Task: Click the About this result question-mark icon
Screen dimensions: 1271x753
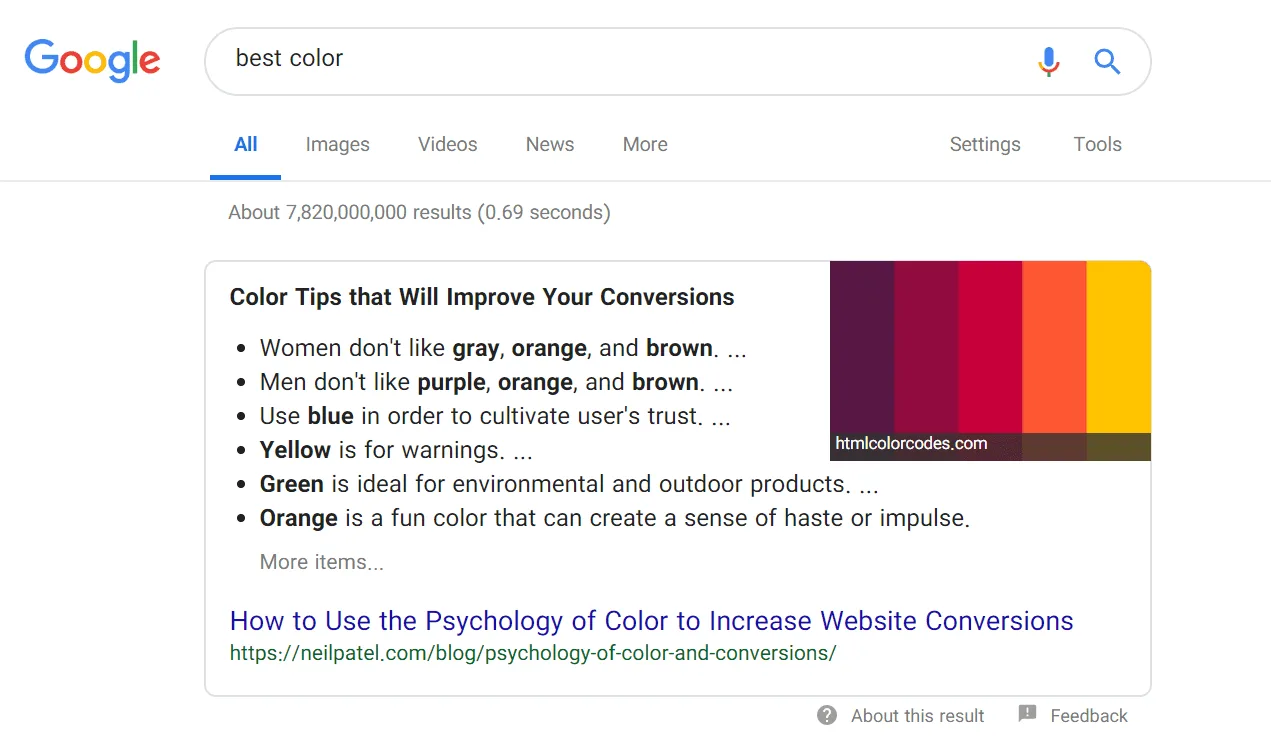Action: [827, 715]
